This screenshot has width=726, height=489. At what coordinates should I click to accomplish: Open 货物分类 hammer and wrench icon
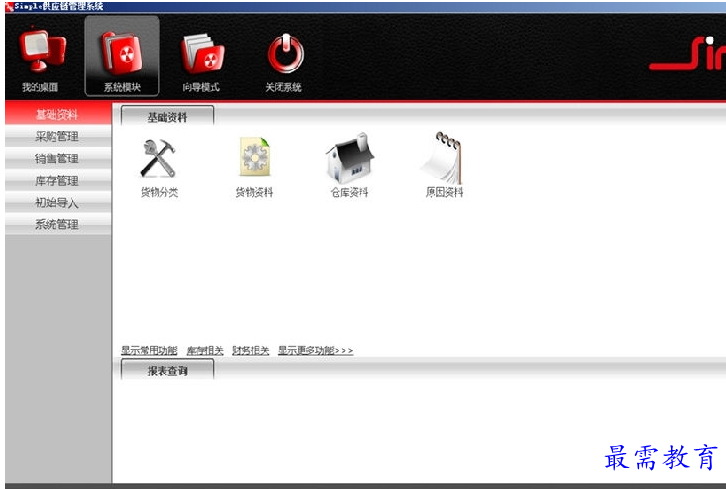coord(158,158)
